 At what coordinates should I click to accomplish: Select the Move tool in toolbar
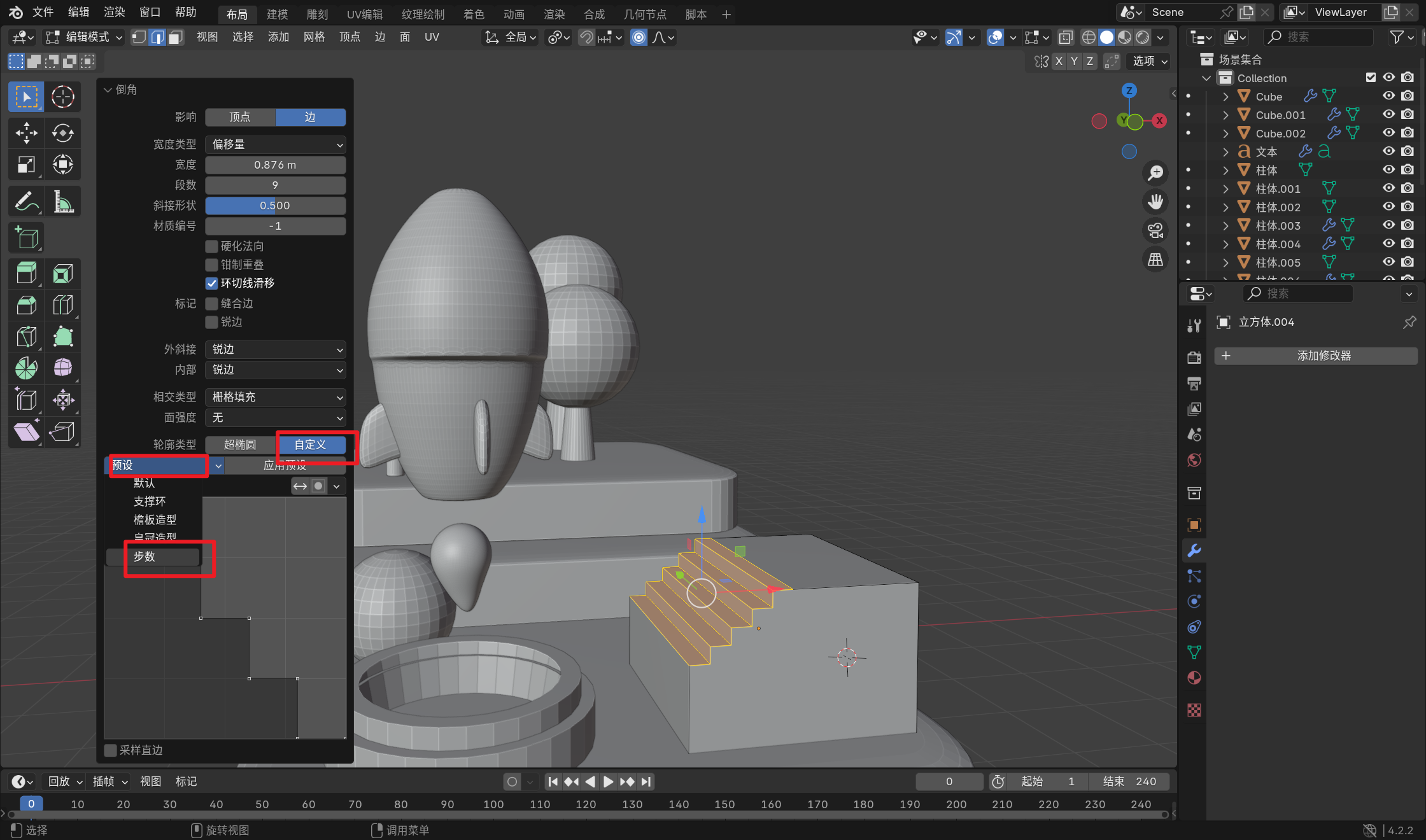coord(26,133)
